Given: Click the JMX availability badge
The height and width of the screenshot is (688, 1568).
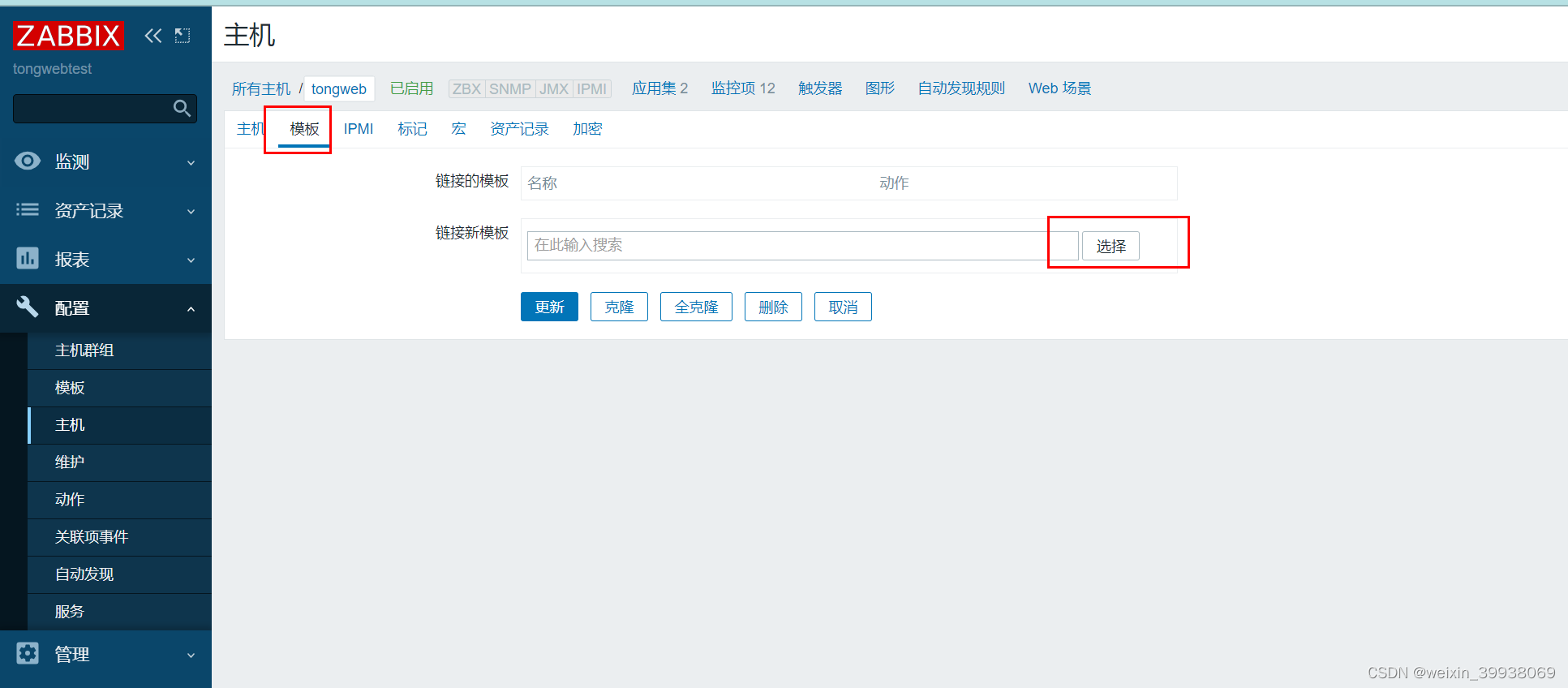Looking at the screenshot, I should coord(554,88).
